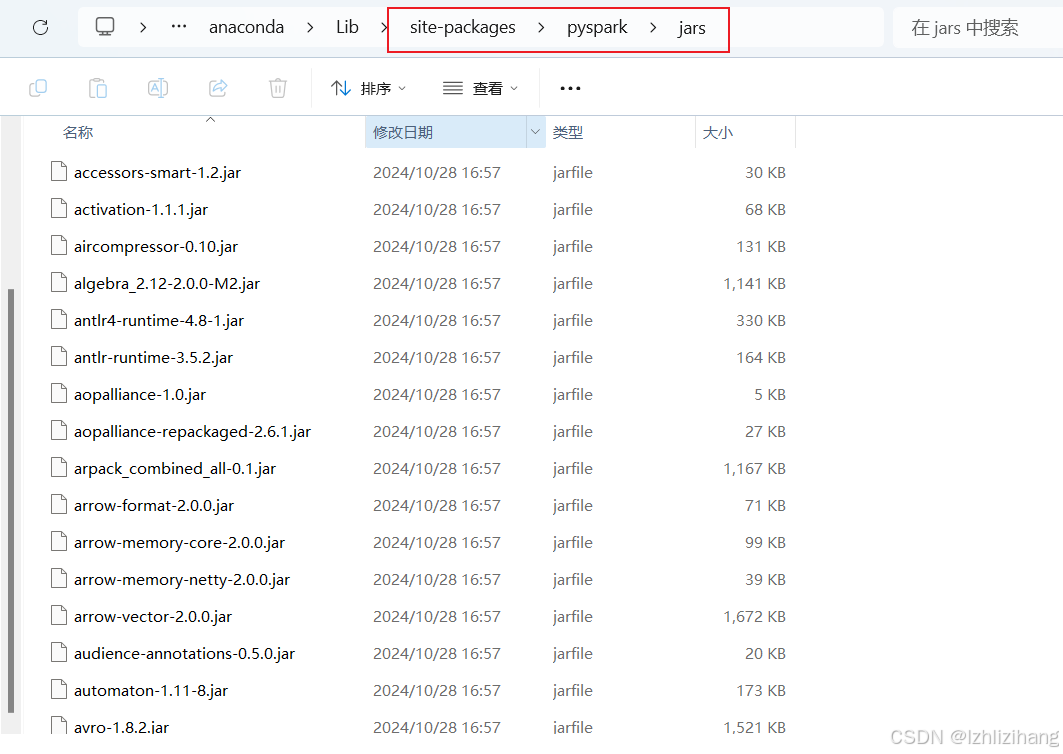
Task: Select the Rename icon
Action: coord(157,88)
